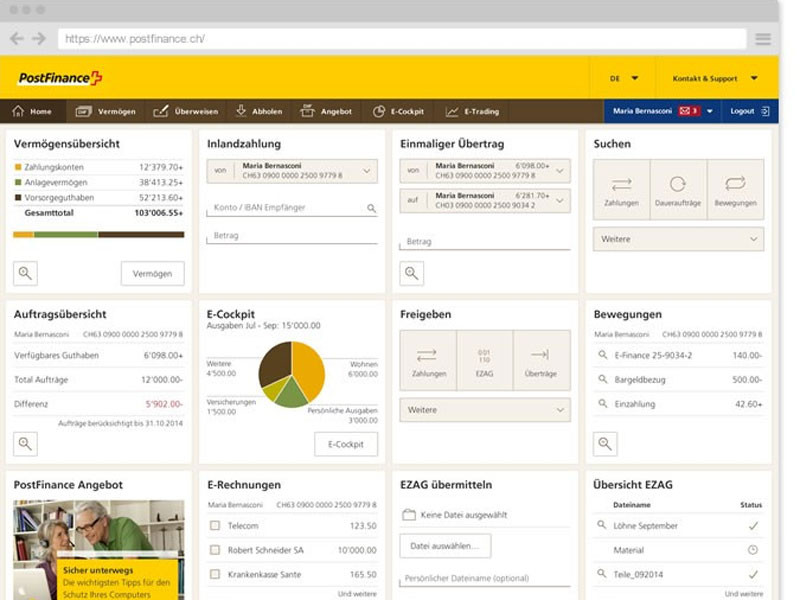Open the Home navigation item
The width and height of the screenshot is (800, 600).
pos(32,111)
